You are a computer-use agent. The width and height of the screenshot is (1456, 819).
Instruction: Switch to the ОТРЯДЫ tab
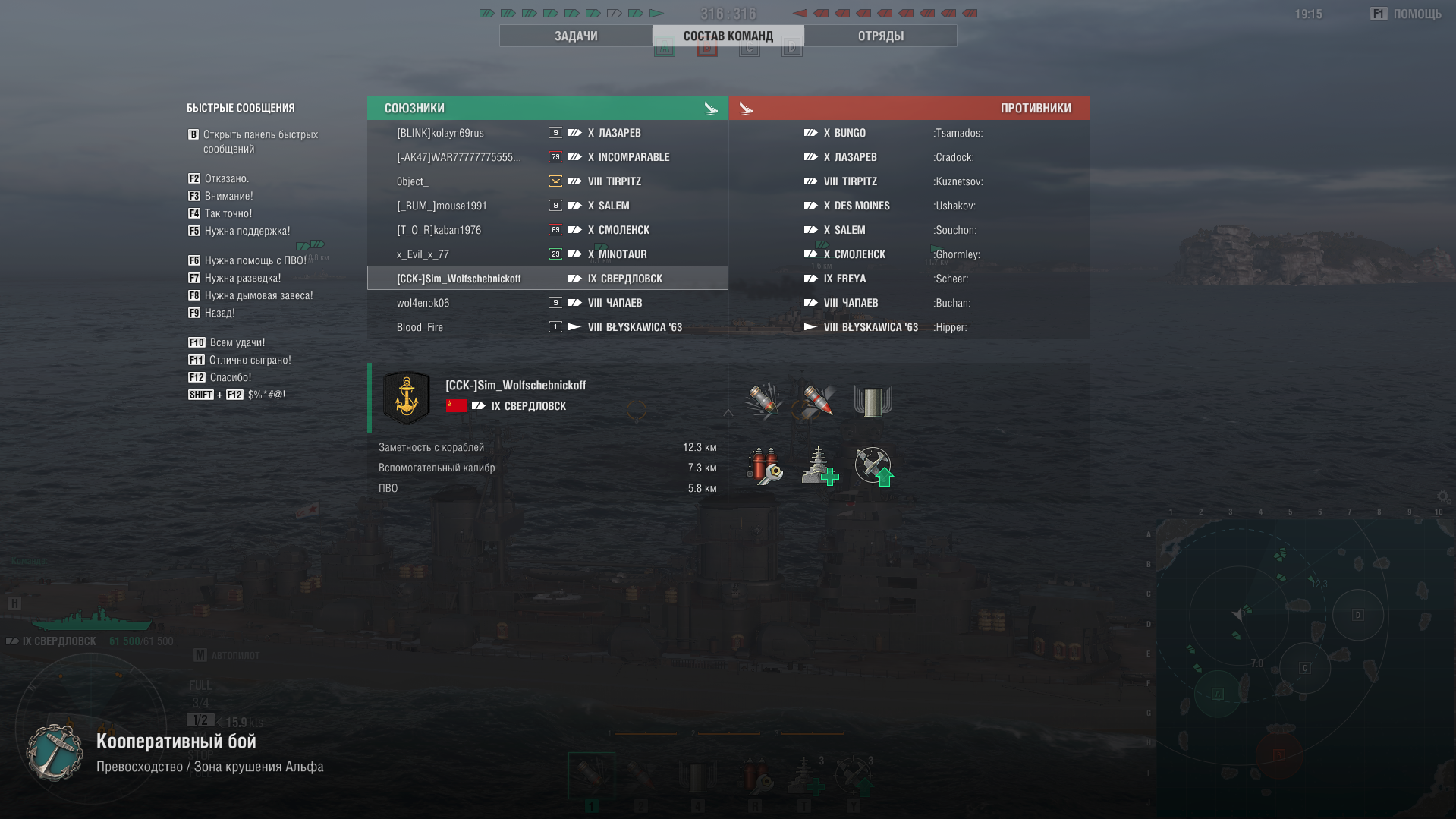point(881,36)
